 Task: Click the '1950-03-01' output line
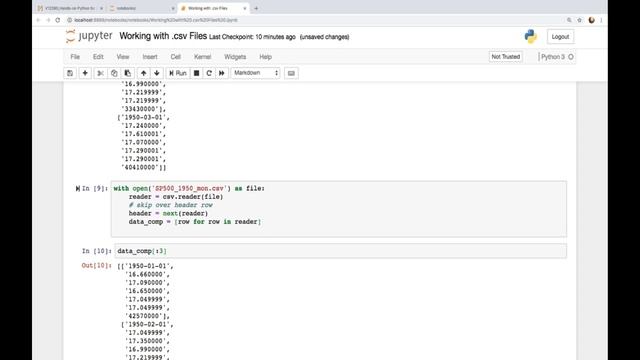[x=143, y=117]
